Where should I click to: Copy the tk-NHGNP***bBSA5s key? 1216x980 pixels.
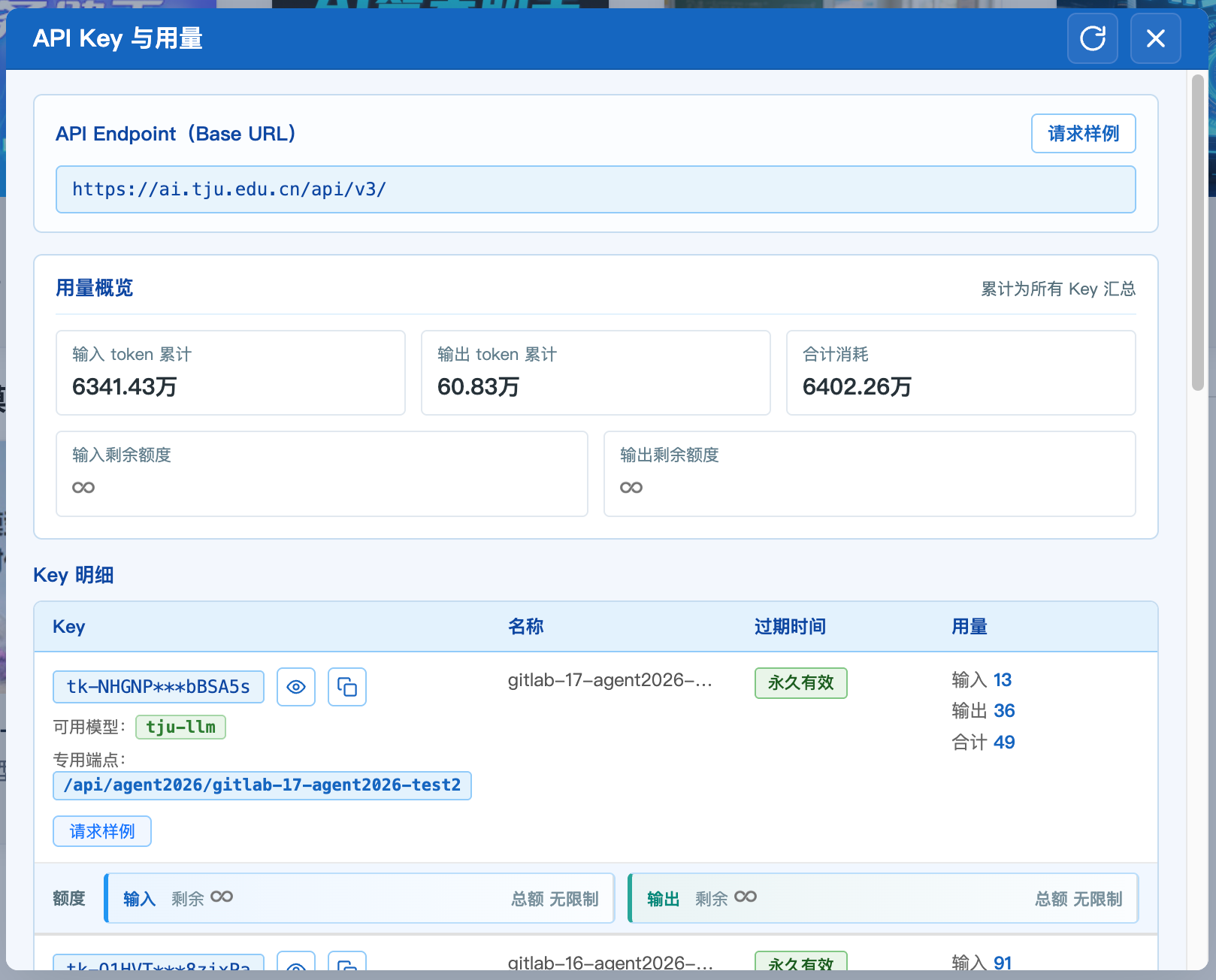click(347, 687)
